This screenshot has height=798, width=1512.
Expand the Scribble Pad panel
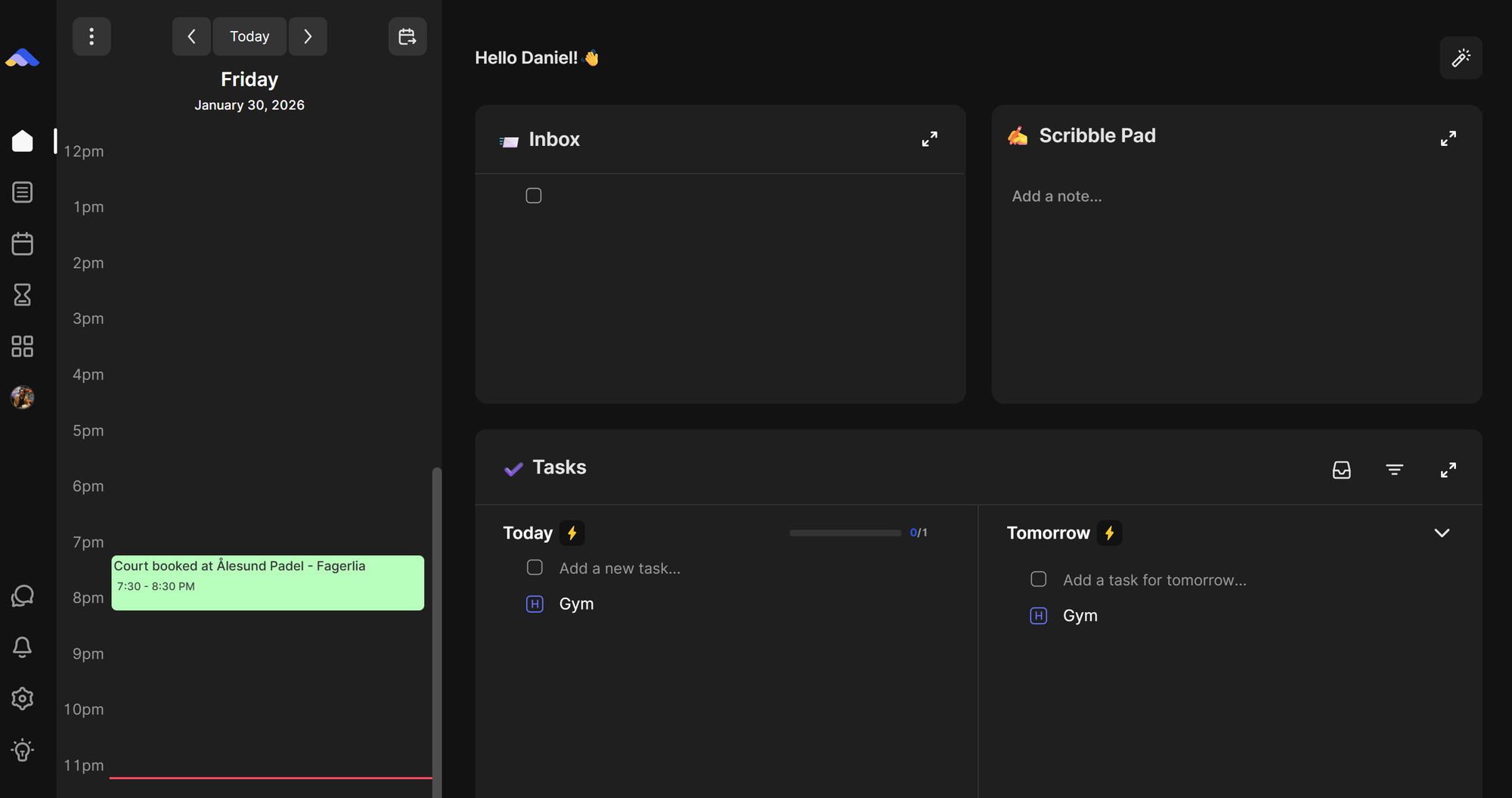tap(1448, 138)
